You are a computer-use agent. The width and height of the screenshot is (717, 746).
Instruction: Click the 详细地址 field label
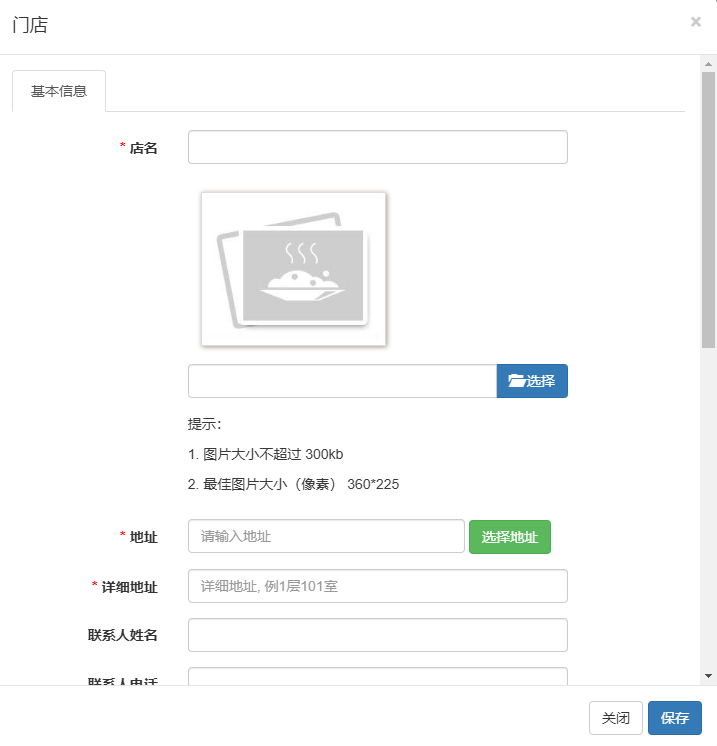(x=130, y=587)
